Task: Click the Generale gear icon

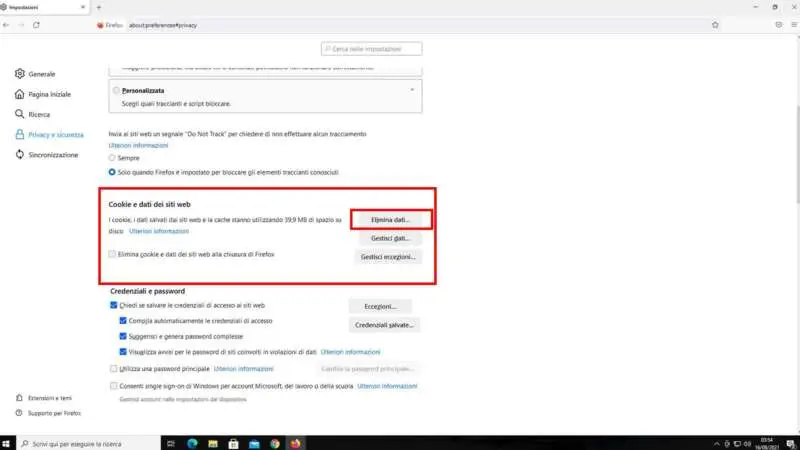Action: point(19,74)
